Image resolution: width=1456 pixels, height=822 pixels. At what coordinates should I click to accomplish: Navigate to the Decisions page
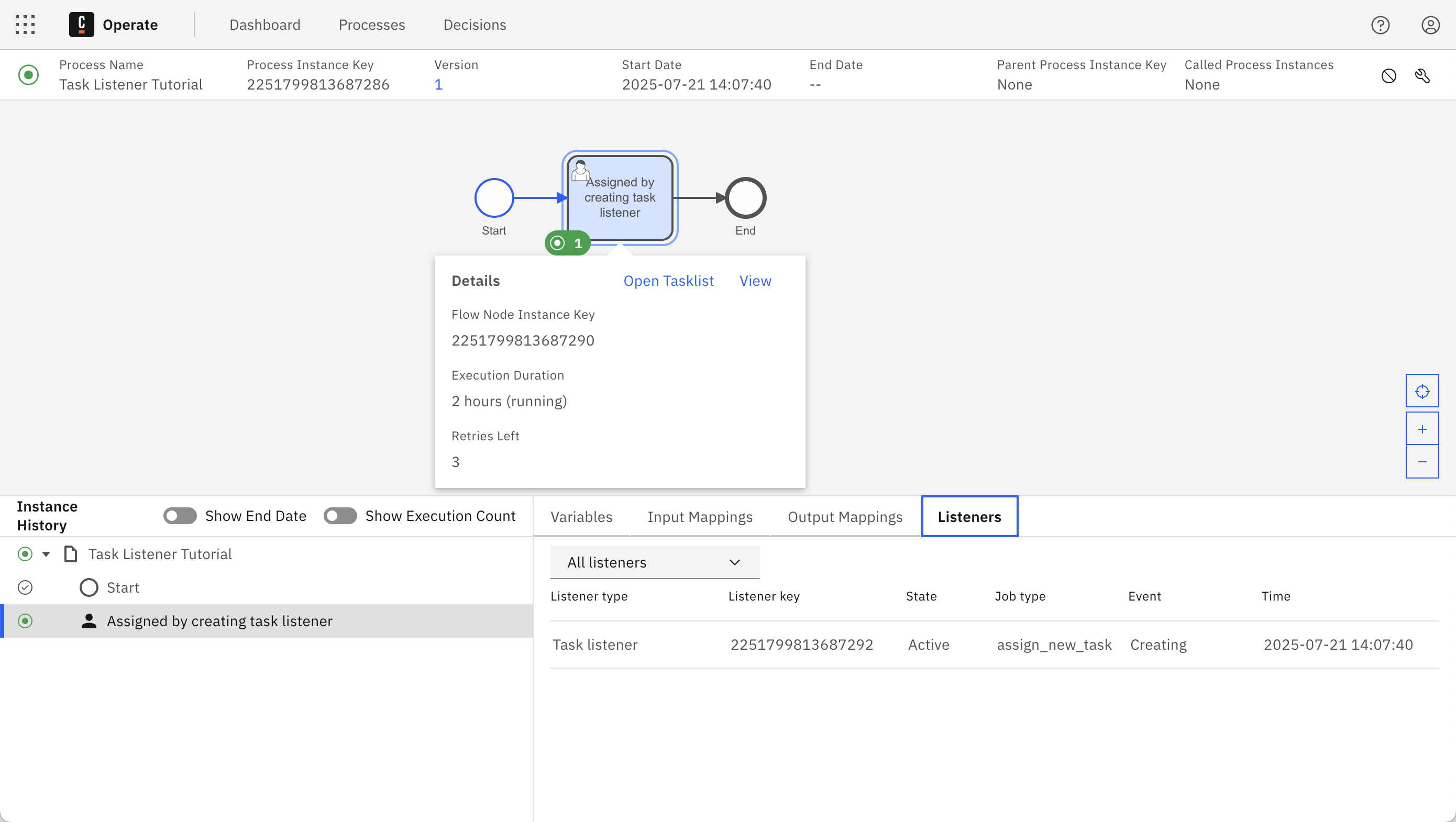(x=474, y=24)
